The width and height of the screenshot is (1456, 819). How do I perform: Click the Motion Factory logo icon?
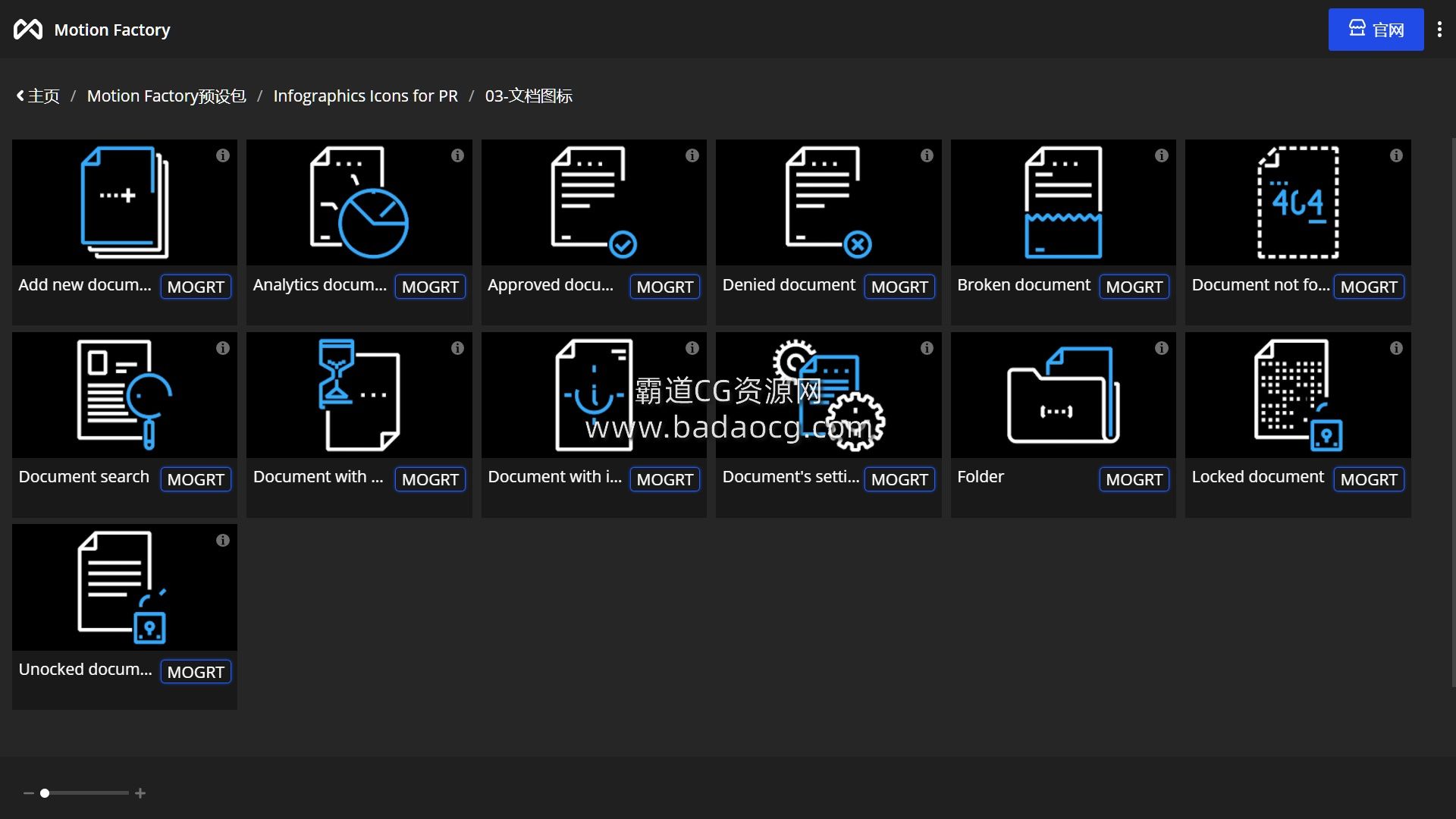coord(28,30)
